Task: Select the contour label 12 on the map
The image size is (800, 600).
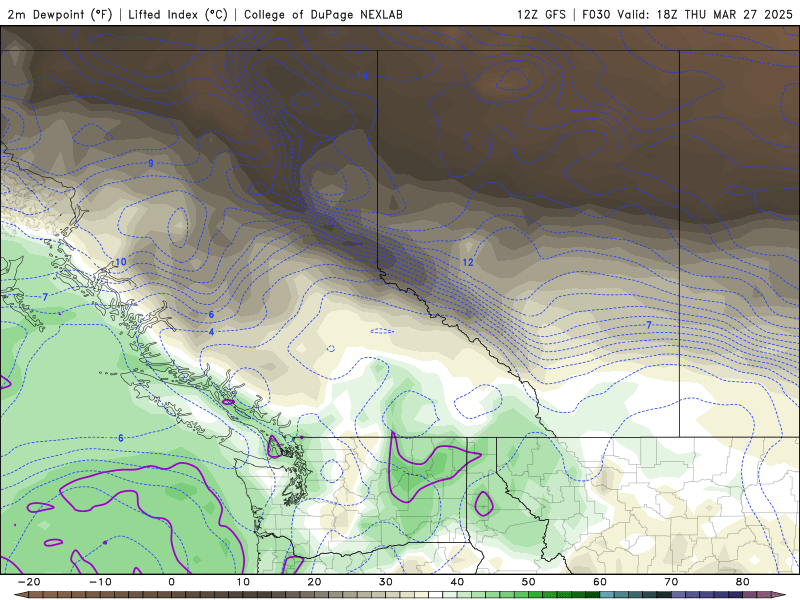Action: coord(468,262)
